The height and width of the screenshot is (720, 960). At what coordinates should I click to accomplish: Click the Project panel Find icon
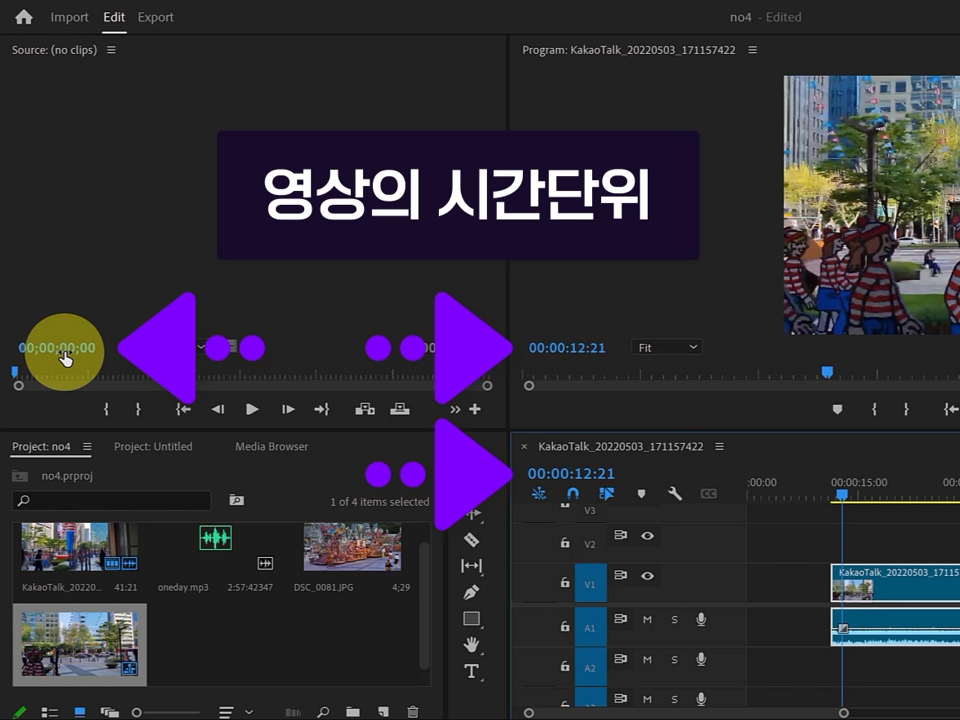tap(323, 712)
